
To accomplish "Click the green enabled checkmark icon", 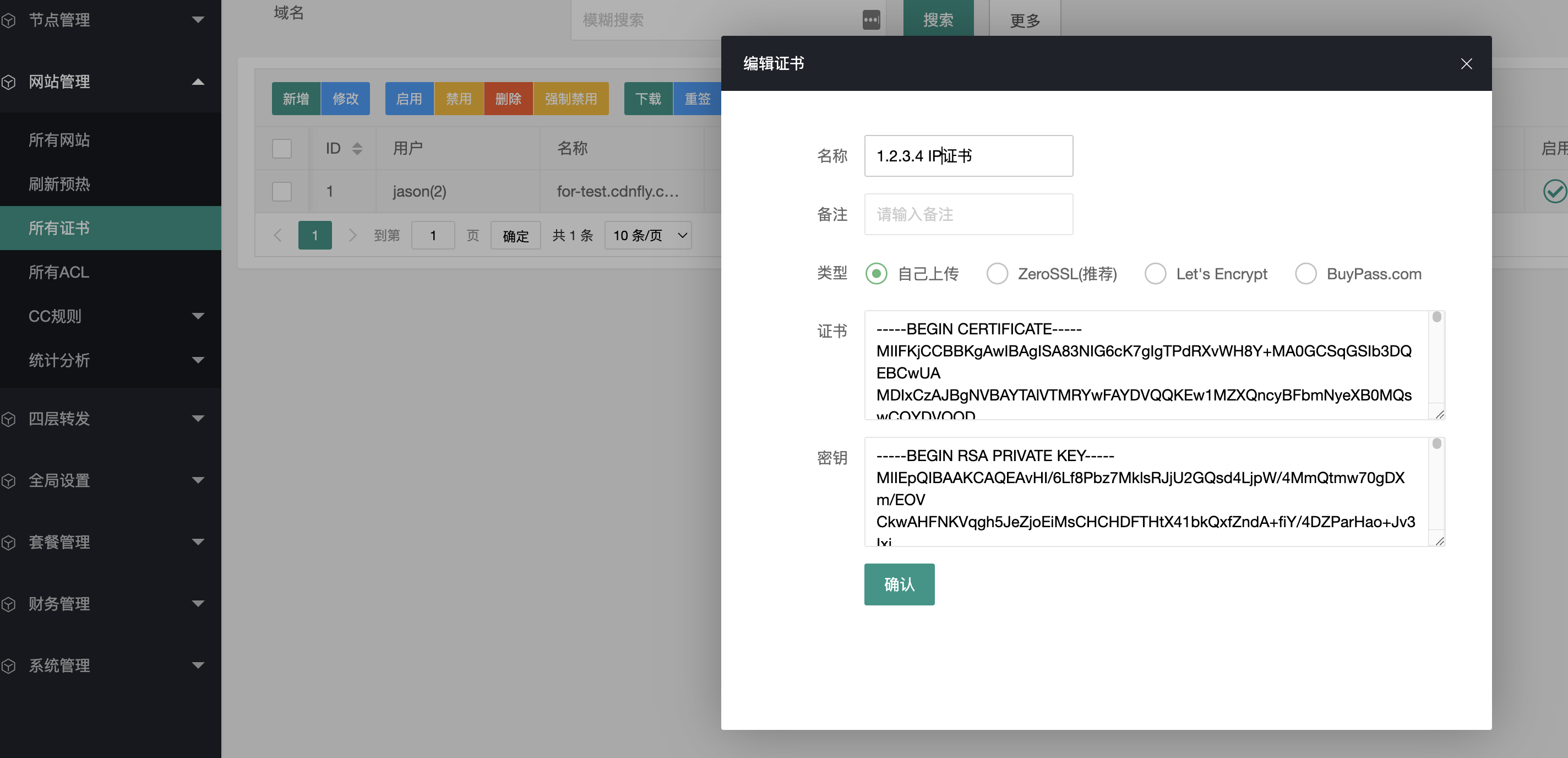I will coord(1554,191).
